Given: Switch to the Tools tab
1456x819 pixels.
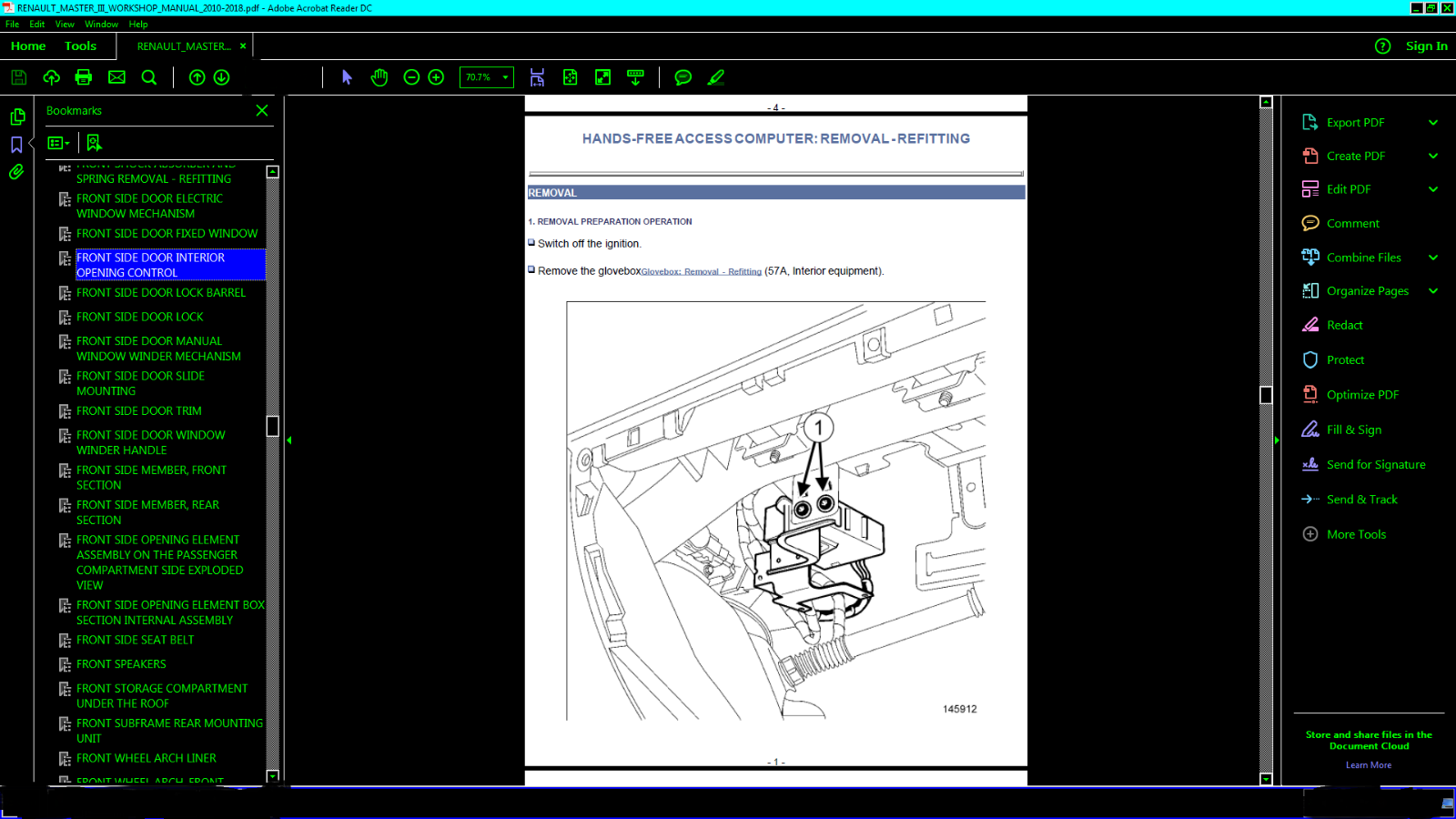Looking at the screenshot, I should click(80, 46).
